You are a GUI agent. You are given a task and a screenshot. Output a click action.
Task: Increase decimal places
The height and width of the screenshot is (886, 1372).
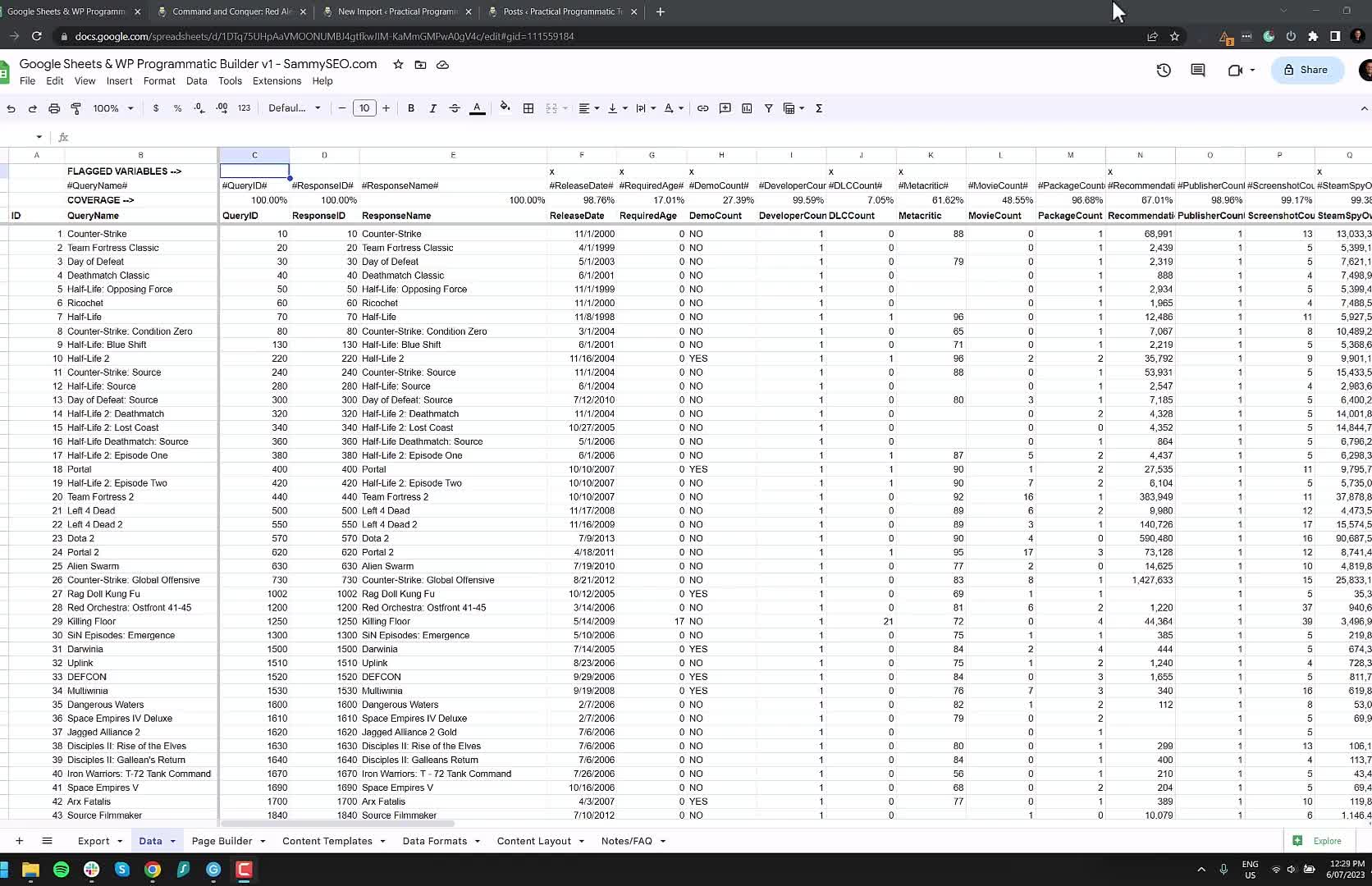coord(222,108)
